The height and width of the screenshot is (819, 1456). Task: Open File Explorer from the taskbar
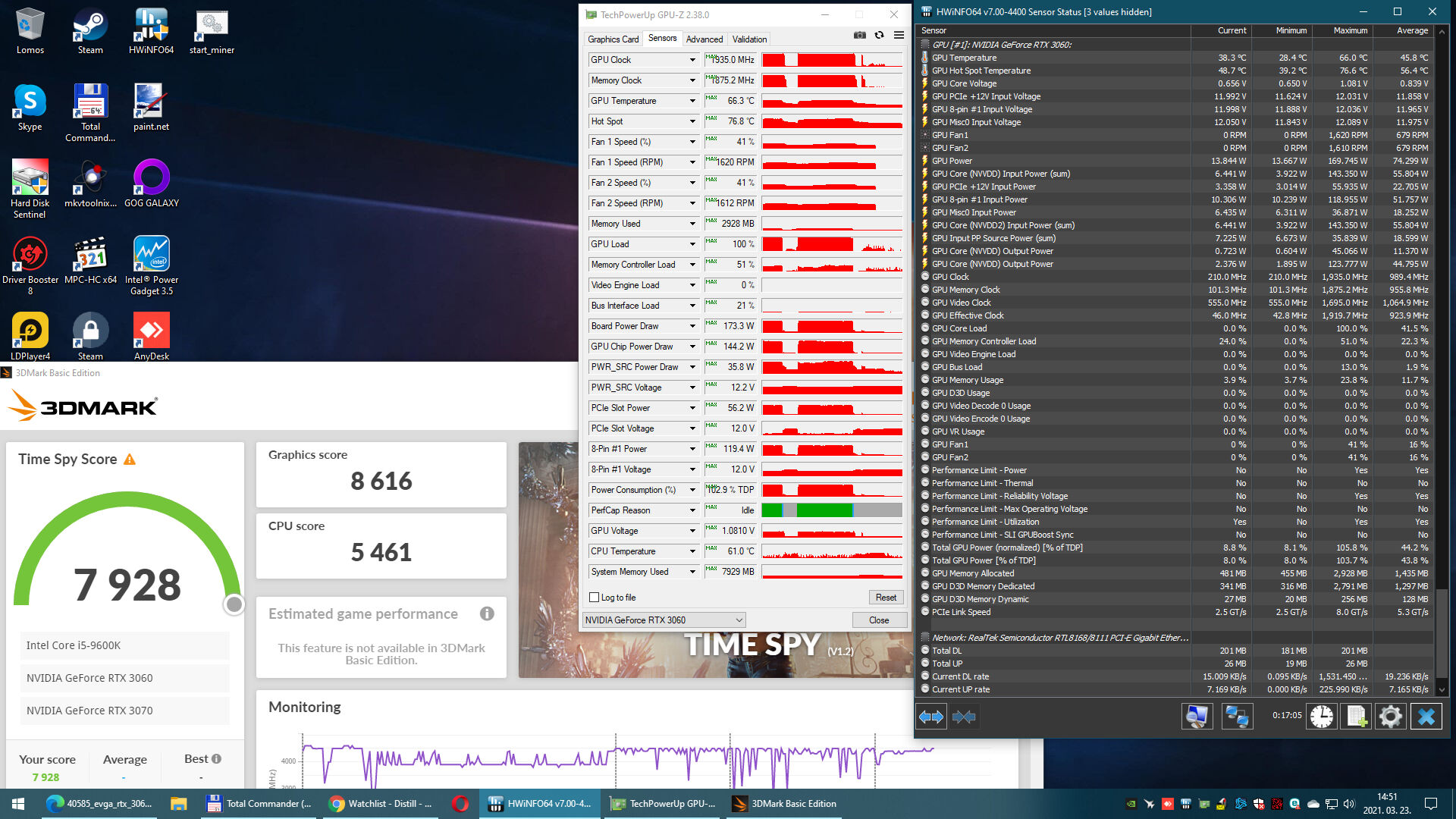pos(179,804)
